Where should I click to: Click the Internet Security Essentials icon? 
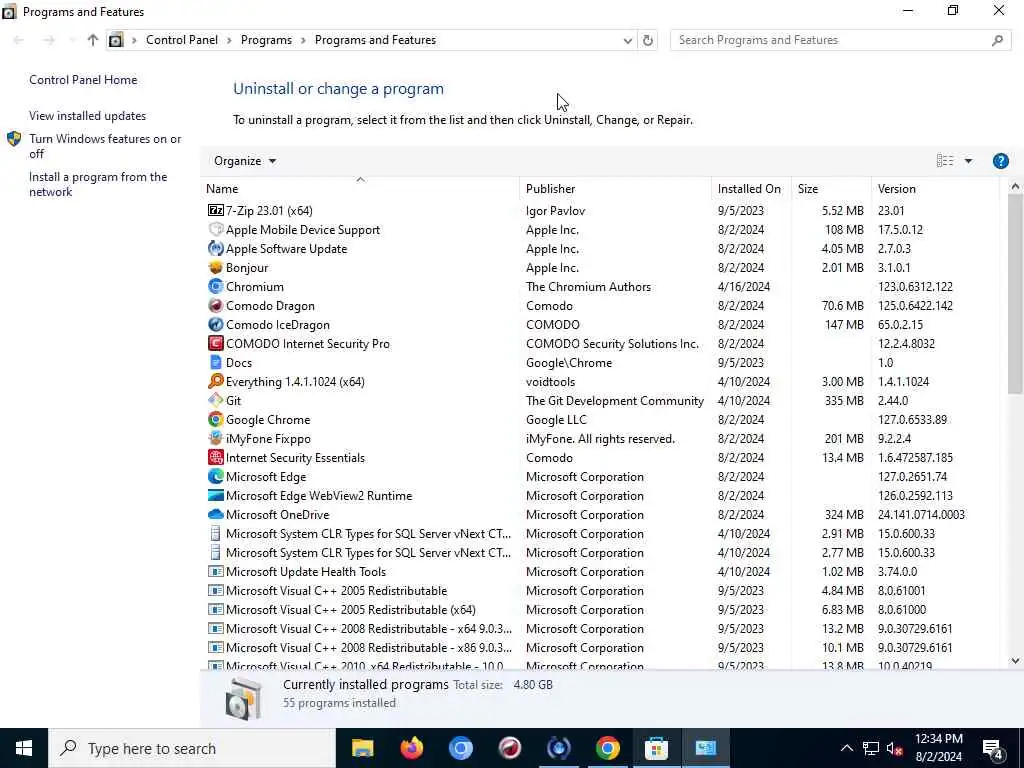tap(216, 457)
